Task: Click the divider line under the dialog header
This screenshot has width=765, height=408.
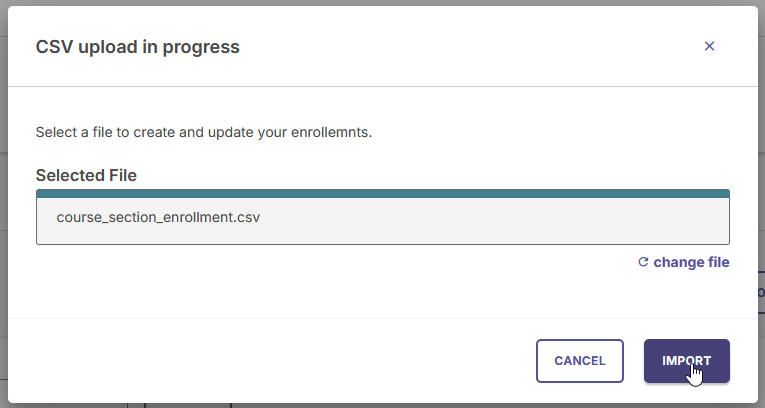Action: pos(382,86)
